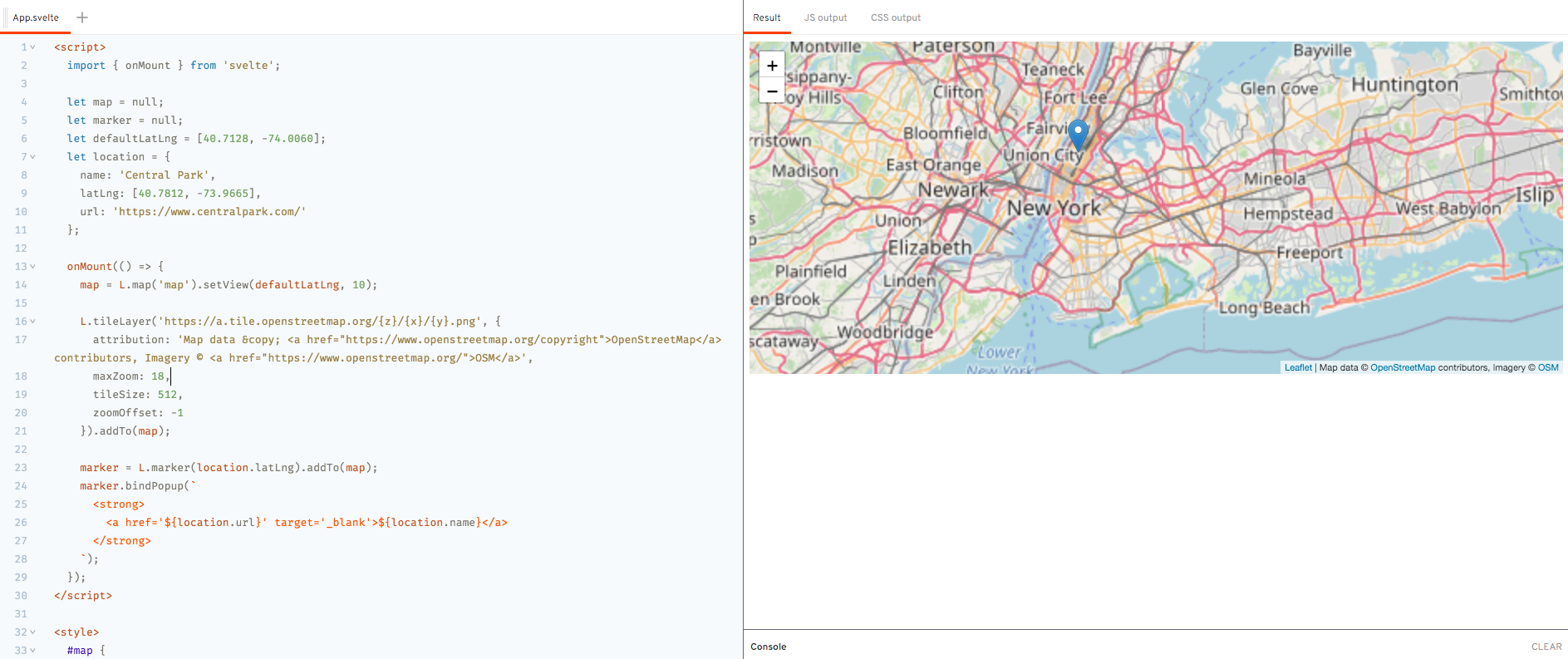1568x659 pixels.
Task: Collapse the #map rule at line 33
Action: coord(33,651)
